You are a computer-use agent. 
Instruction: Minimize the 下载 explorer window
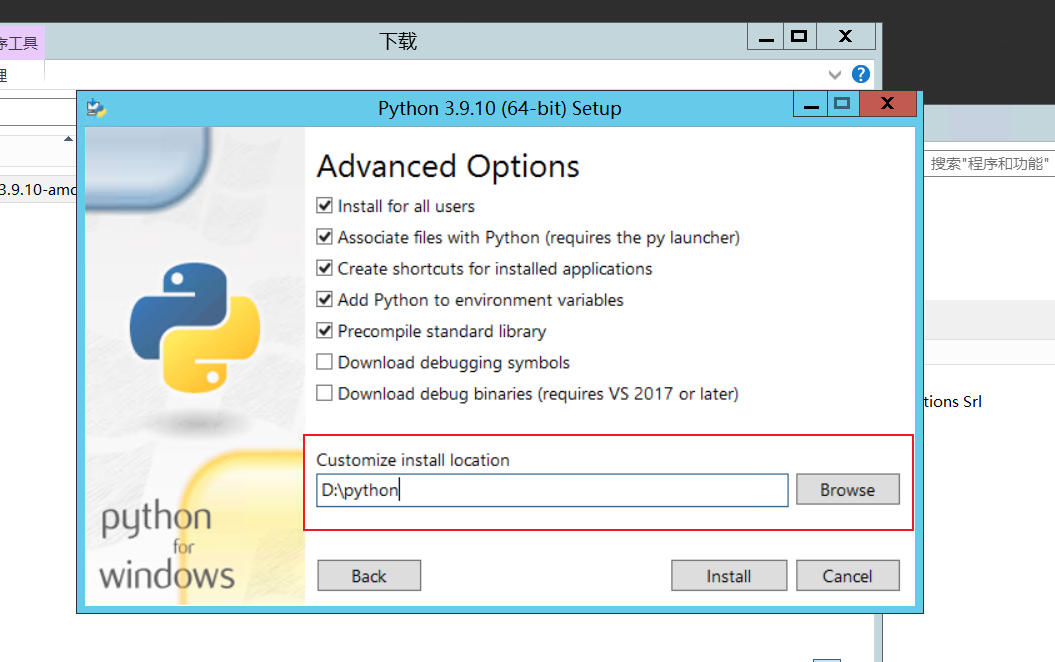point(766,37)
